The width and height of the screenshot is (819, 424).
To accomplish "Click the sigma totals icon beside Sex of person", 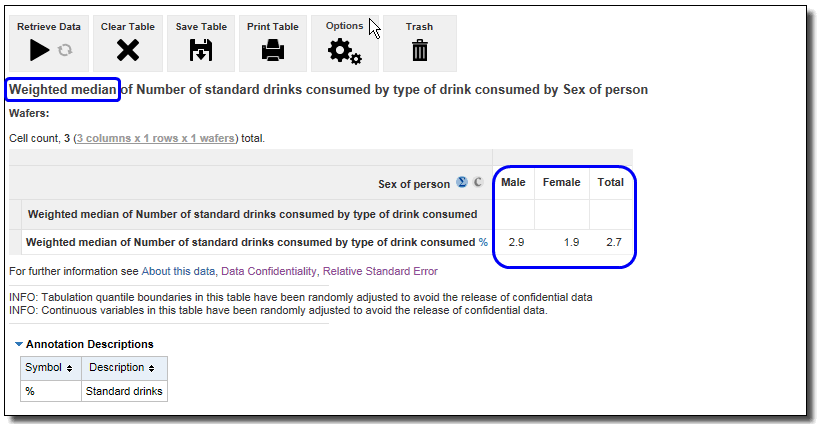I will click(x=462, y=183).
